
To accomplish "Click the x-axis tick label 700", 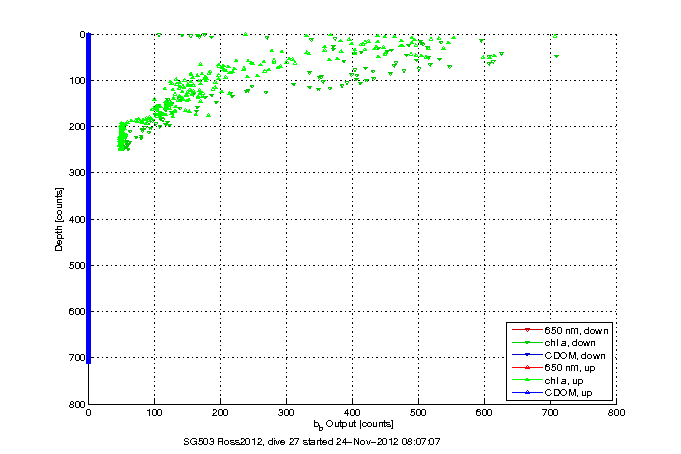I will 550,413.
